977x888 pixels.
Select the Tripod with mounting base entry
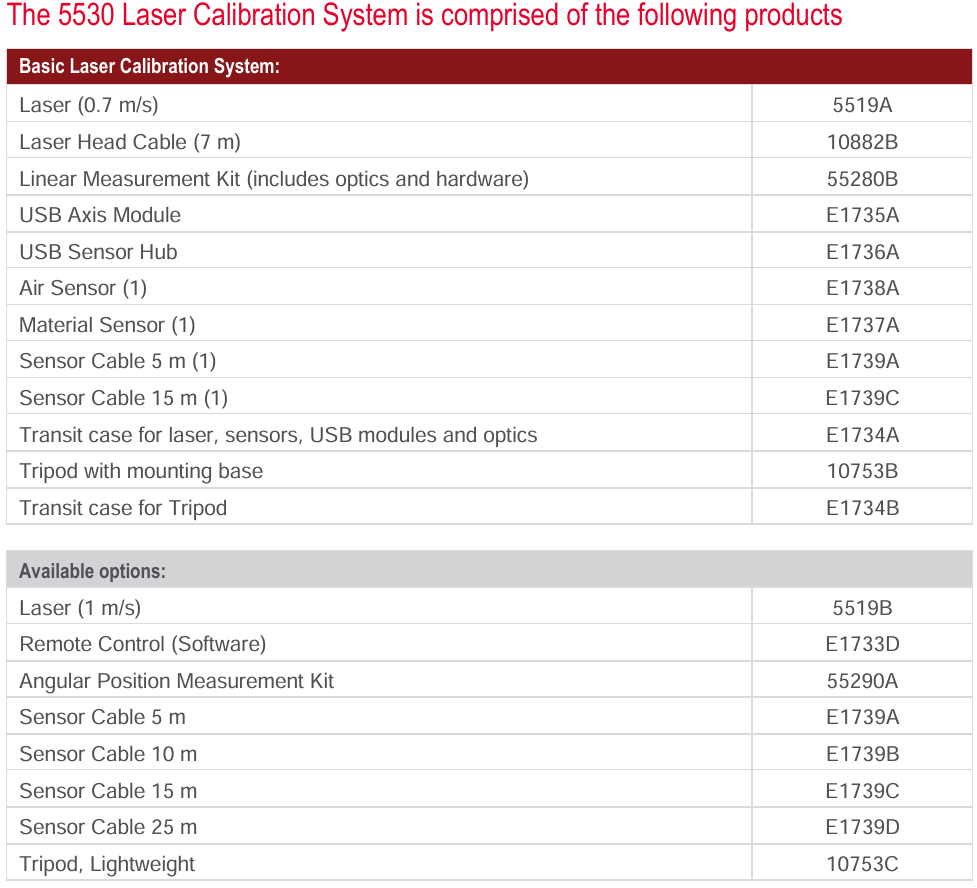[141, 471]
